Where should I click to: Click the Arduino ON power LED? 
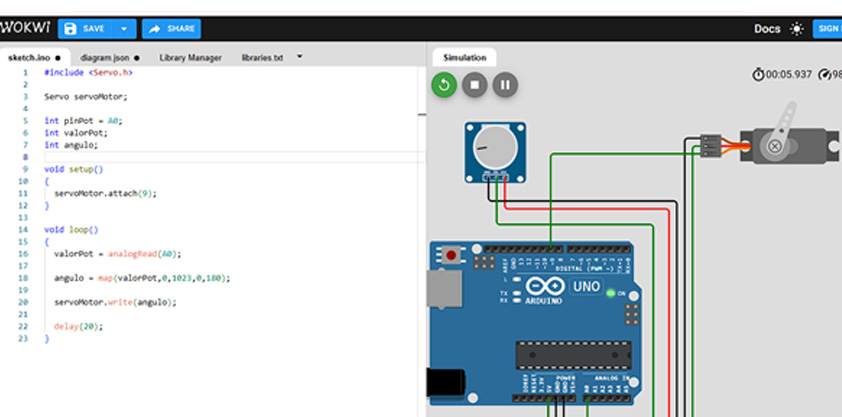tap(610, 293)
